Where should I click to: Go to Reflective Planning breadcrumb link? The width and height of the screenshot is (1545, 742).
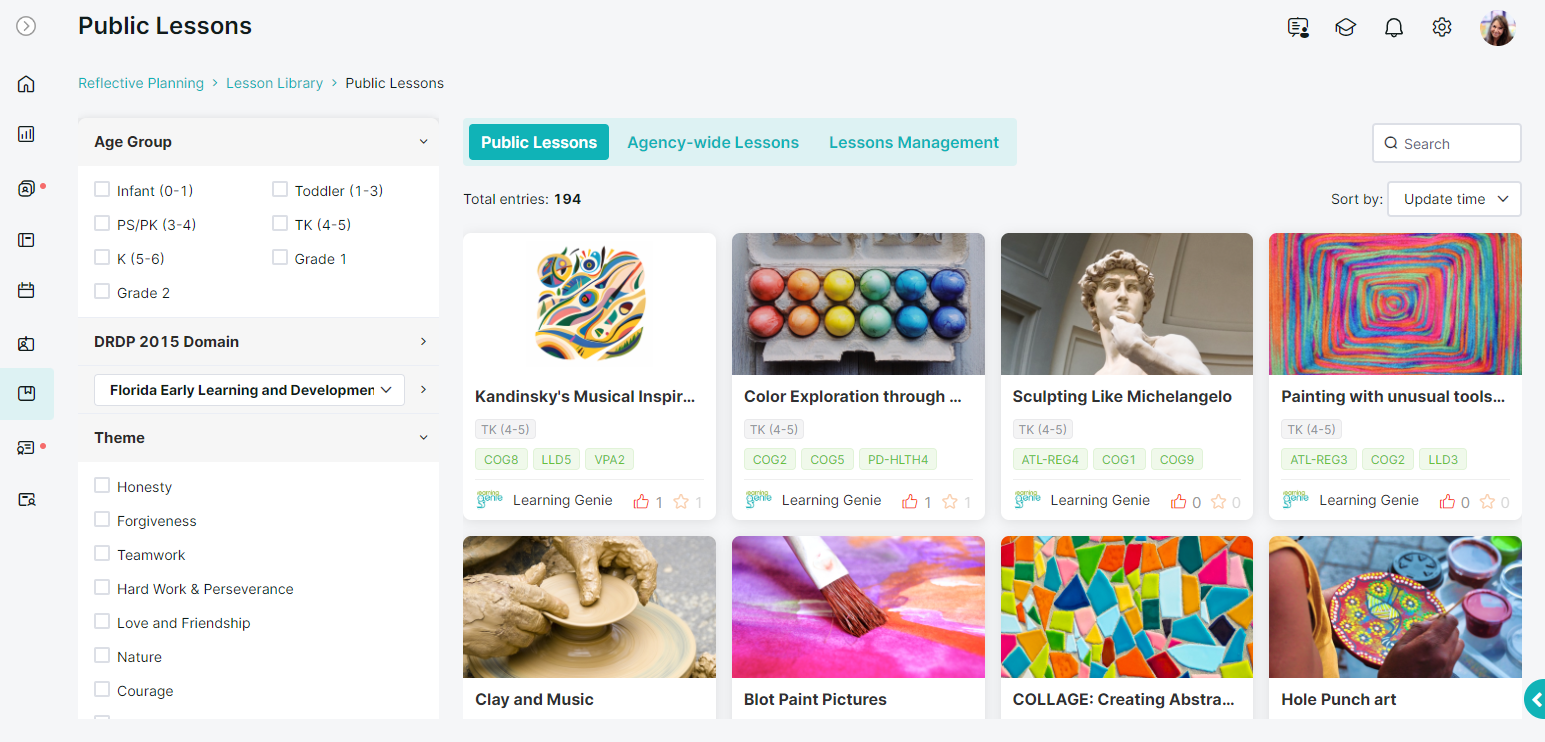[x=141, y=83]
